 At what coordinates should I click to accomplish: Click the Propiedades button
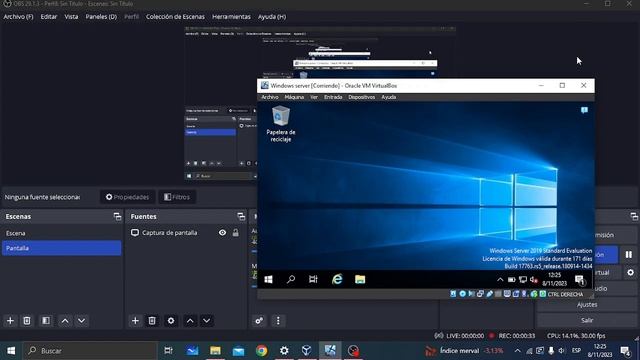pos(127,197)
